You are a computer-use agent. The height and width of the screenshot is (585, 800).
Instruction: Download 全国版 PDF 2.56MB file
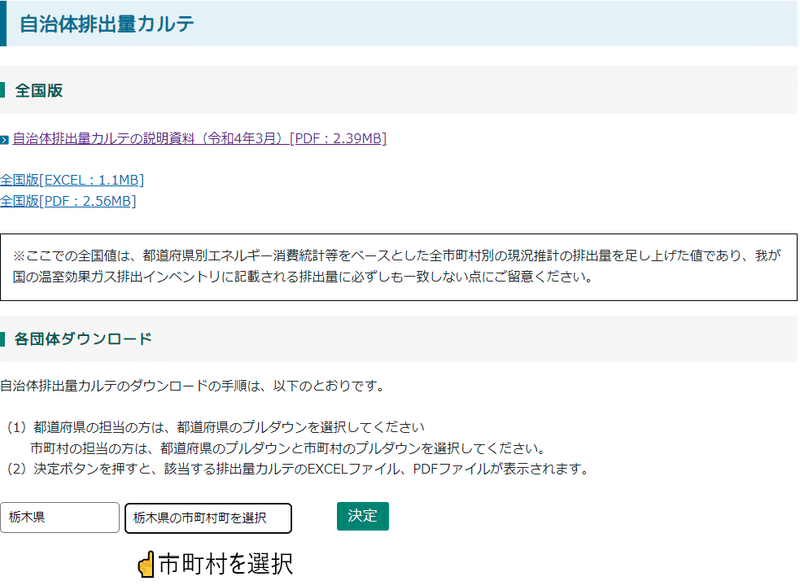68,201
